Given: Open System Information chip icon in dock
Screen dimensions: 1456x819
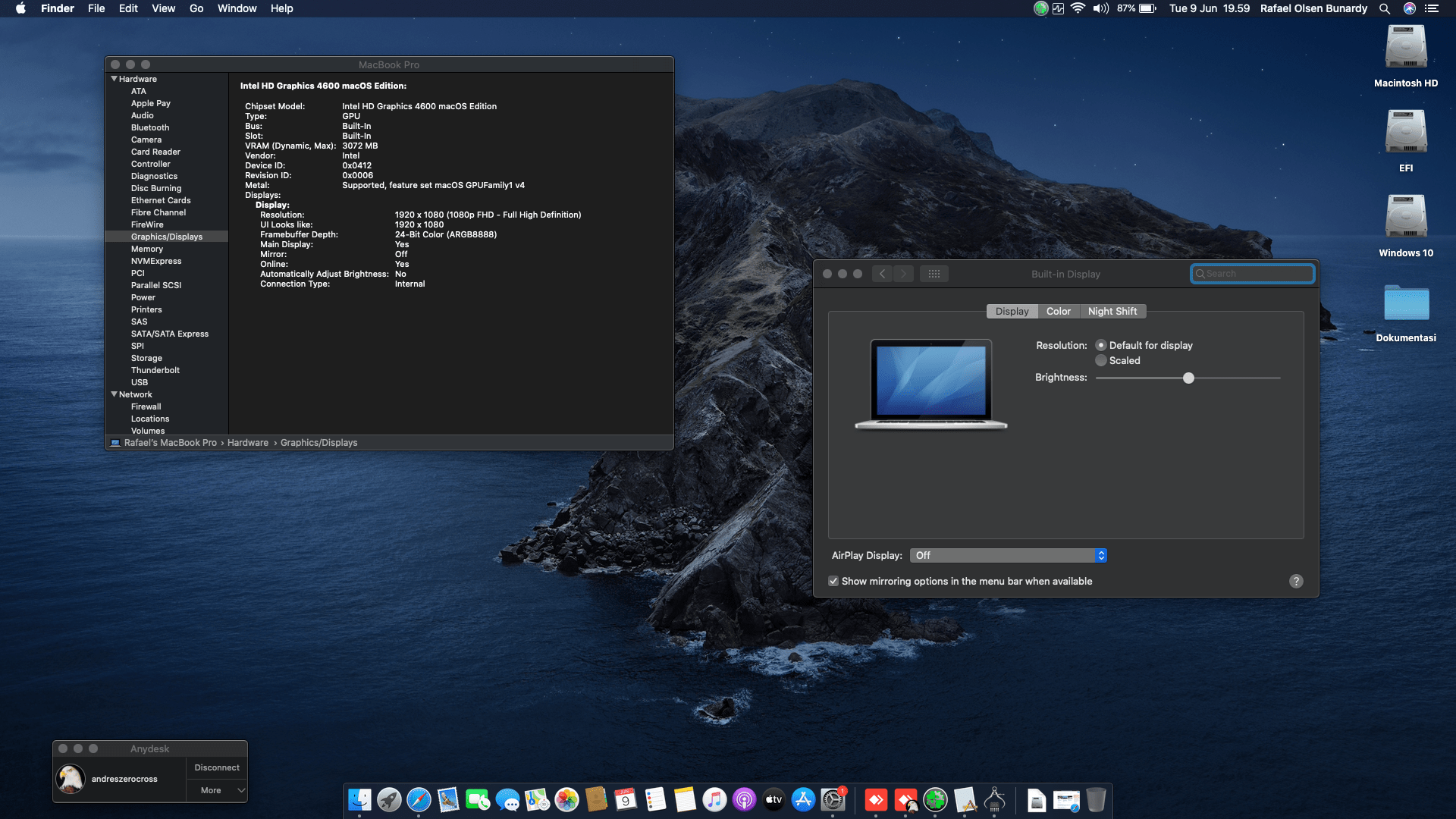Looking at the screenshot, I should pos(994,799).
